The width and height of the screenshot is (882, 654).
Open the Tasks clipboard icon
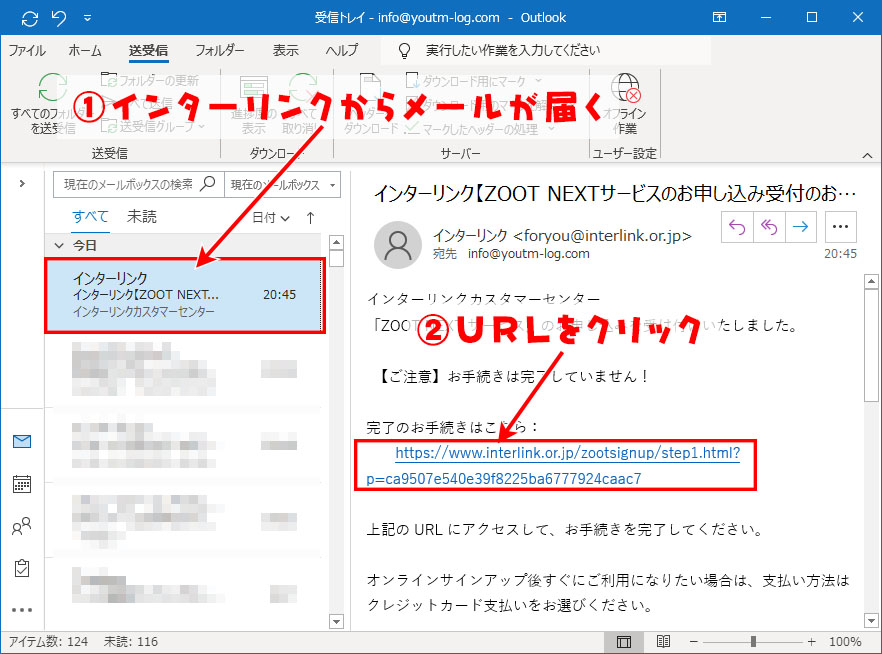tap(22, 568)
